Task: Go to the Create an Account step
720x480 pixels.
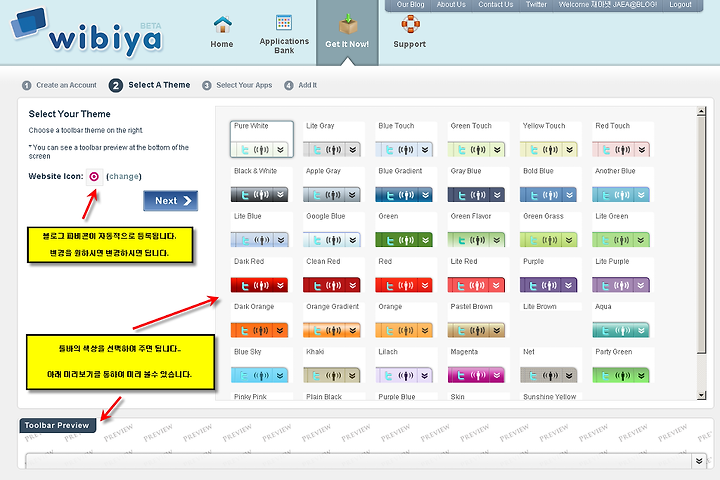Action: tap(67, 85)
